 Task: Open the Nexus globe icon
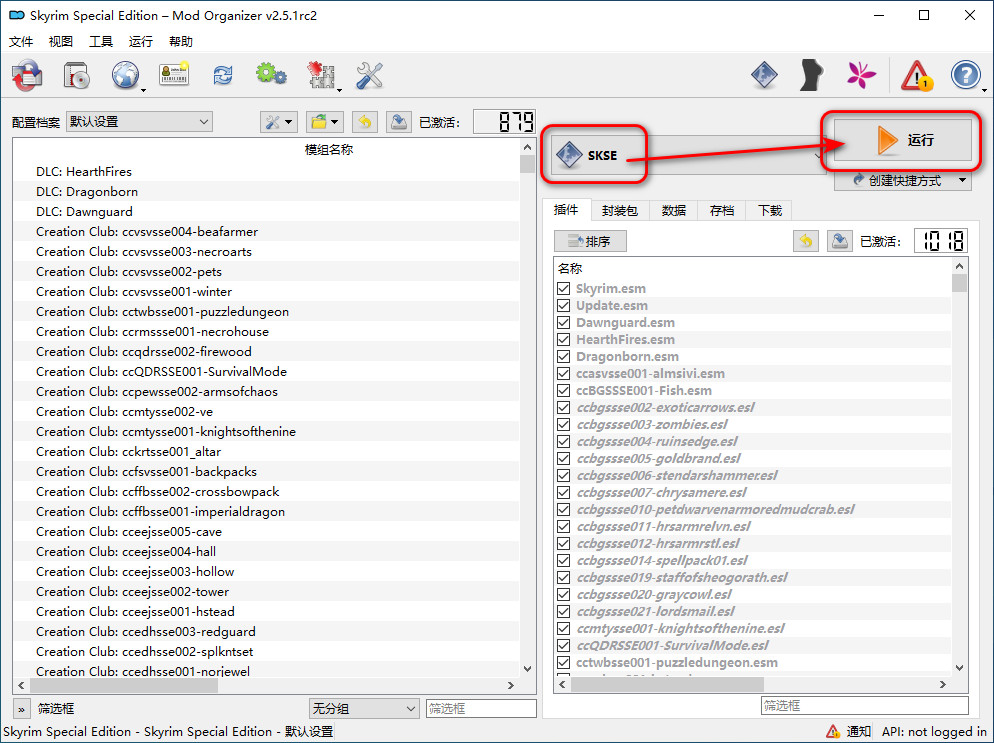click(125, 75)
